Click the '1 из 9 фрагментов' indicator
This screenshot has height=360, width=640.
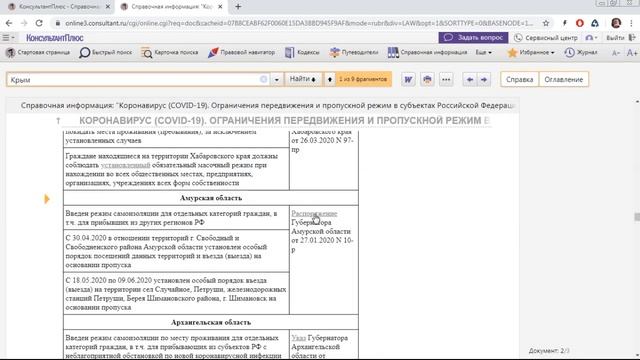tap(363, 79)
